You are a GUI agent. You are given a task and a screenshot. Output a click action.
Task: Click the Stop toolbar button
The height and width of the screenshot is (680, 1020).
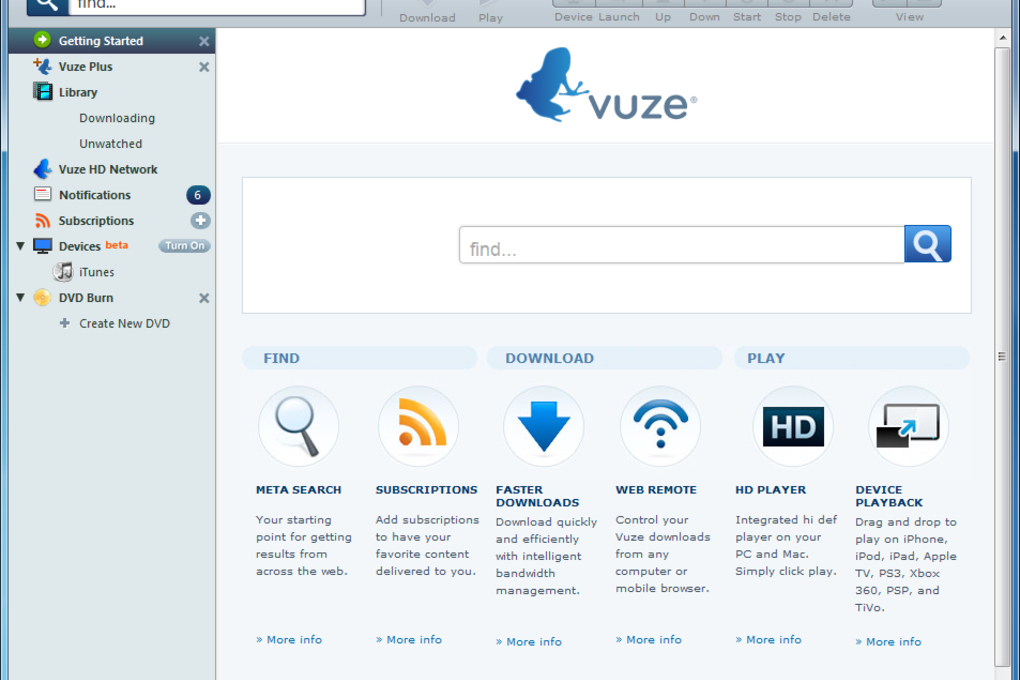click(x=788, y=11)
